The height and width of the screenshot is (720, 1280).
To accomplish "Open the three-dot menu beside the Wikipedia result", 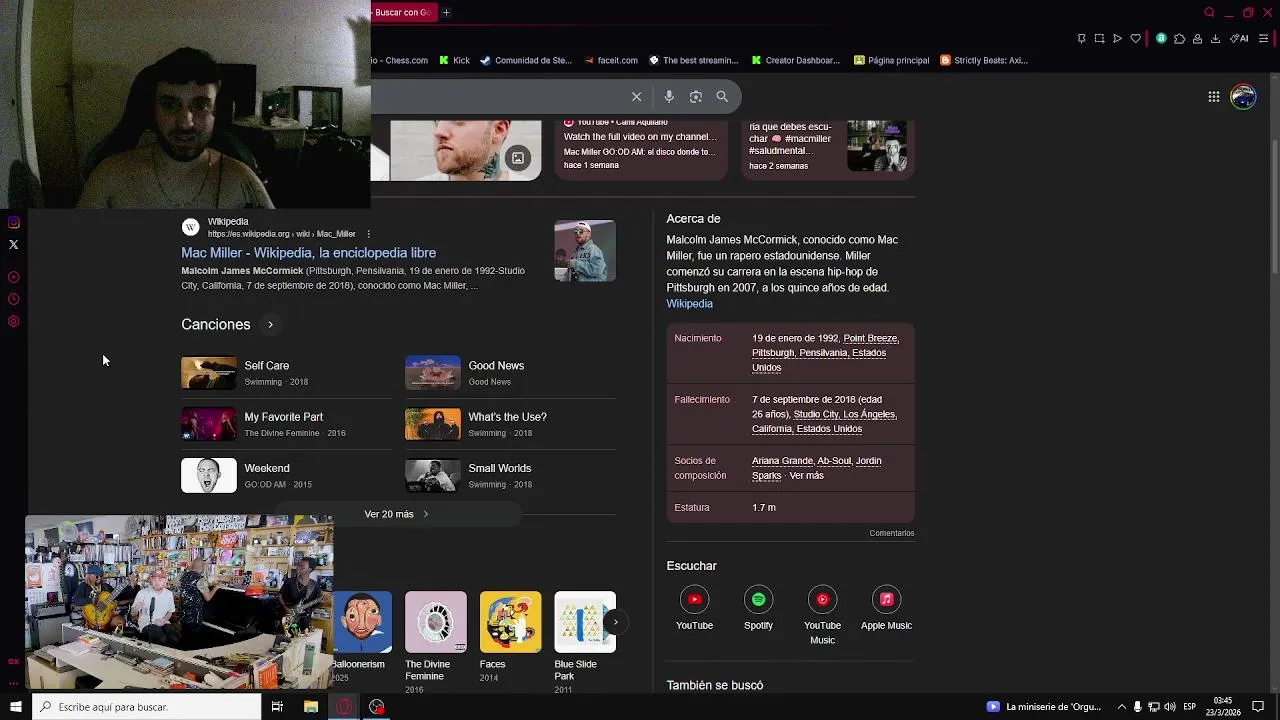I will pos(368,234).
